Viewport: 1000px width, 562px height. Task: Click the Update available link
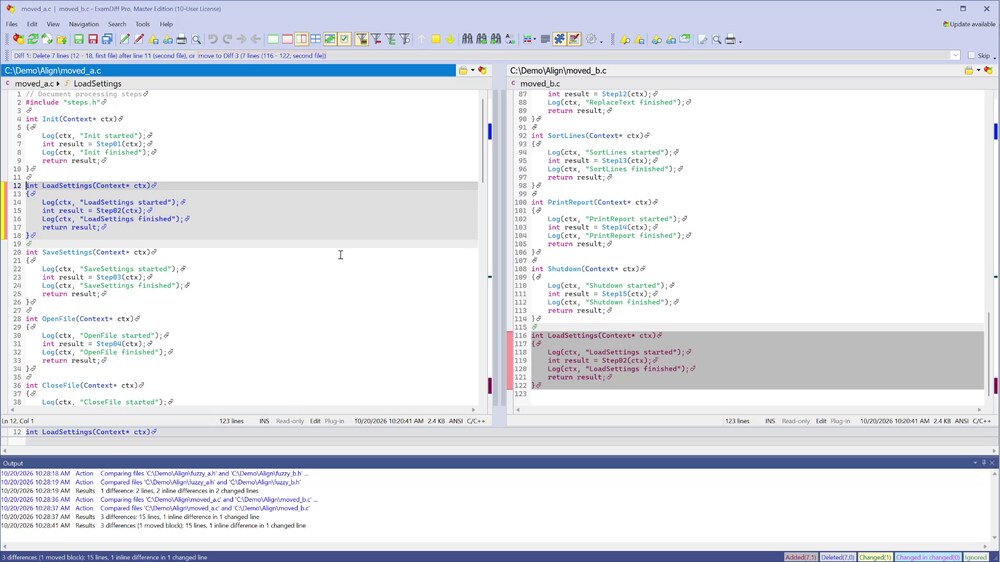[969, 24]
